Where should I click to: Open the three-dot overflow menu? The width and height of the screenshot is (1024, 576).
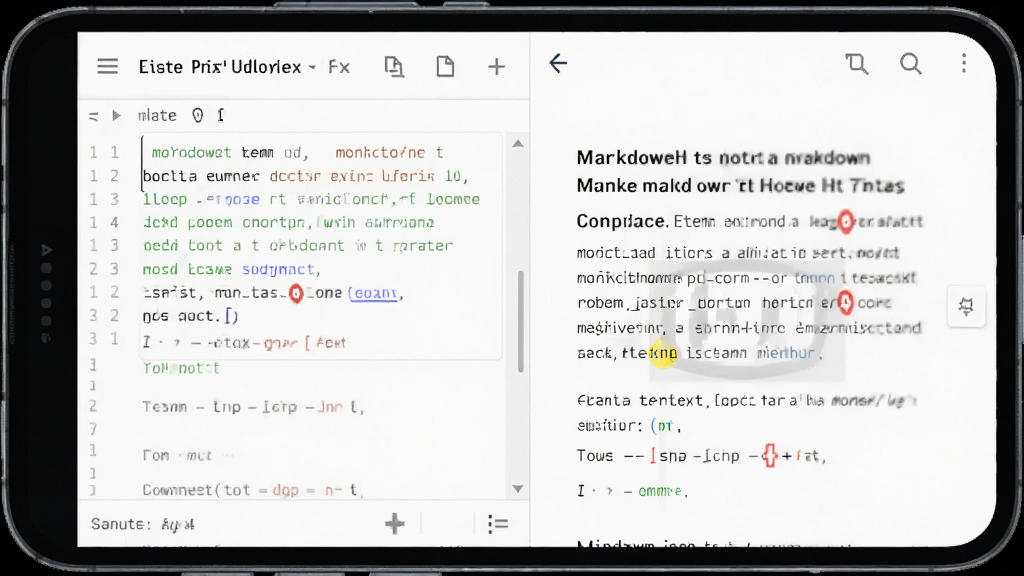[x=964, y=63]
